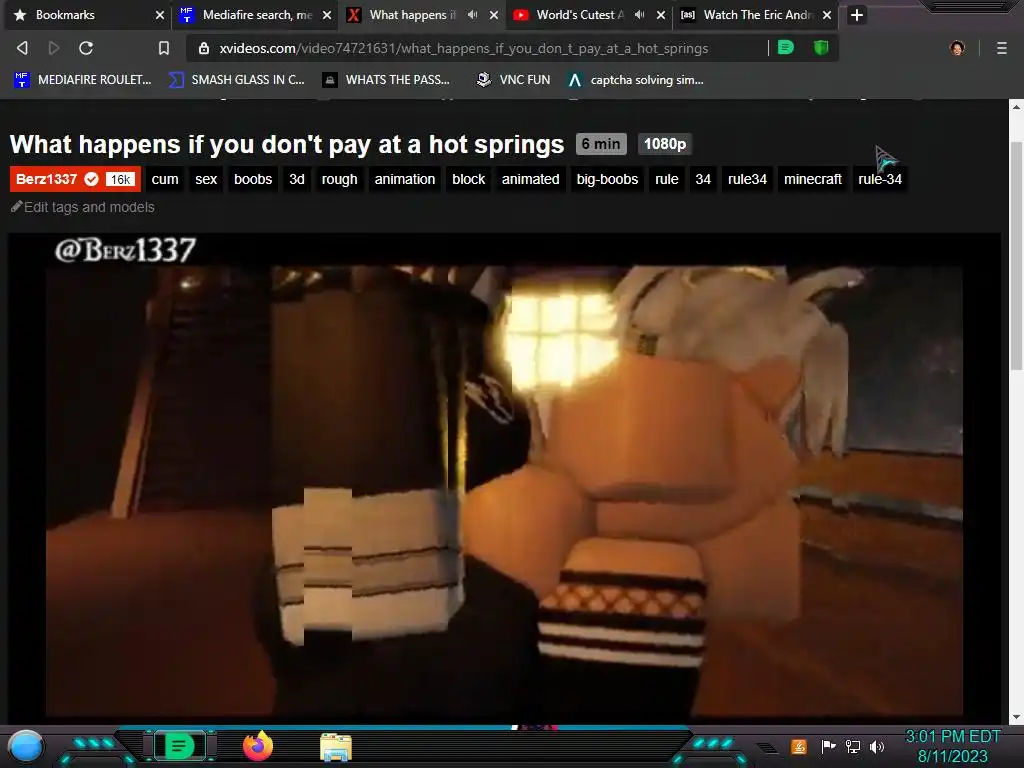Screen dimensions: 1024x768
Task: Select the '34' tag
Action: point(703,179)
